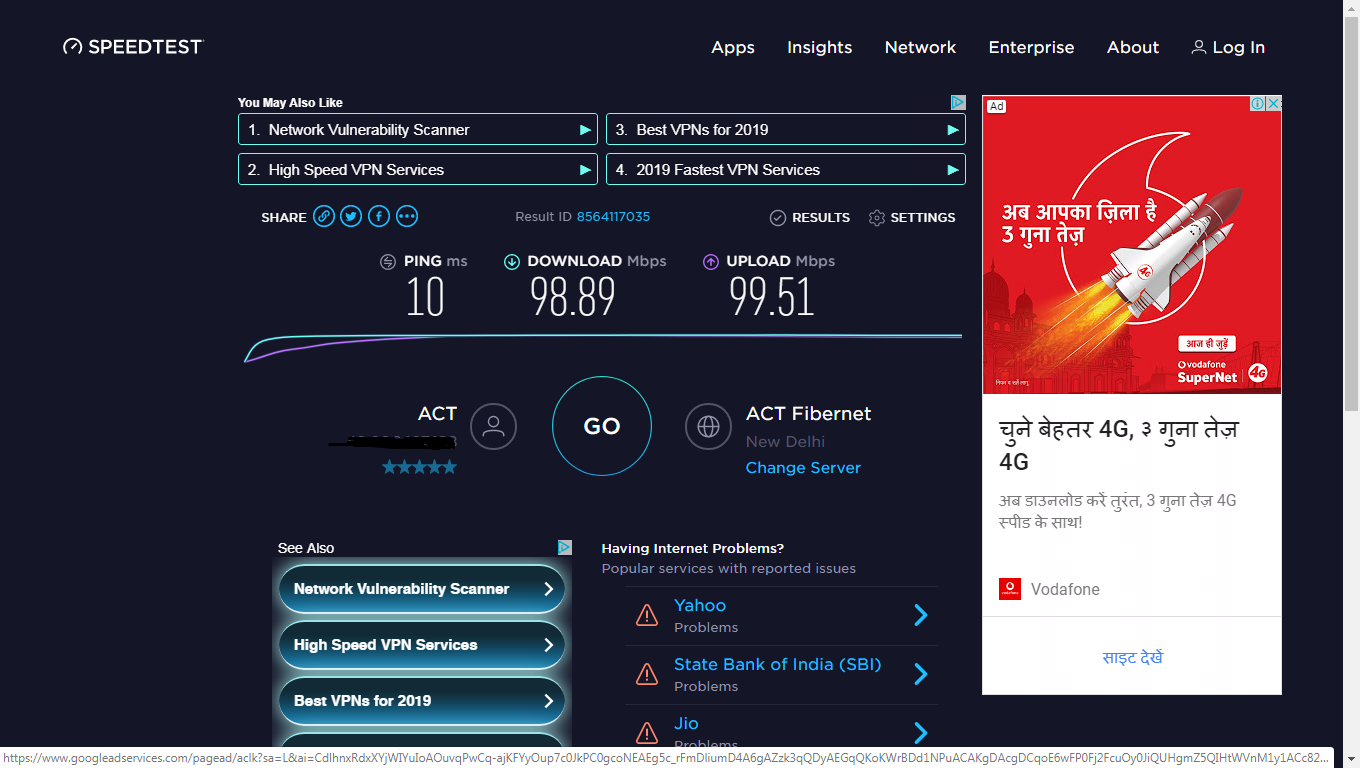This screenshot has width=1360, height=768.
Task: Click the ping icon beside PING
Action: pos(388,262)
